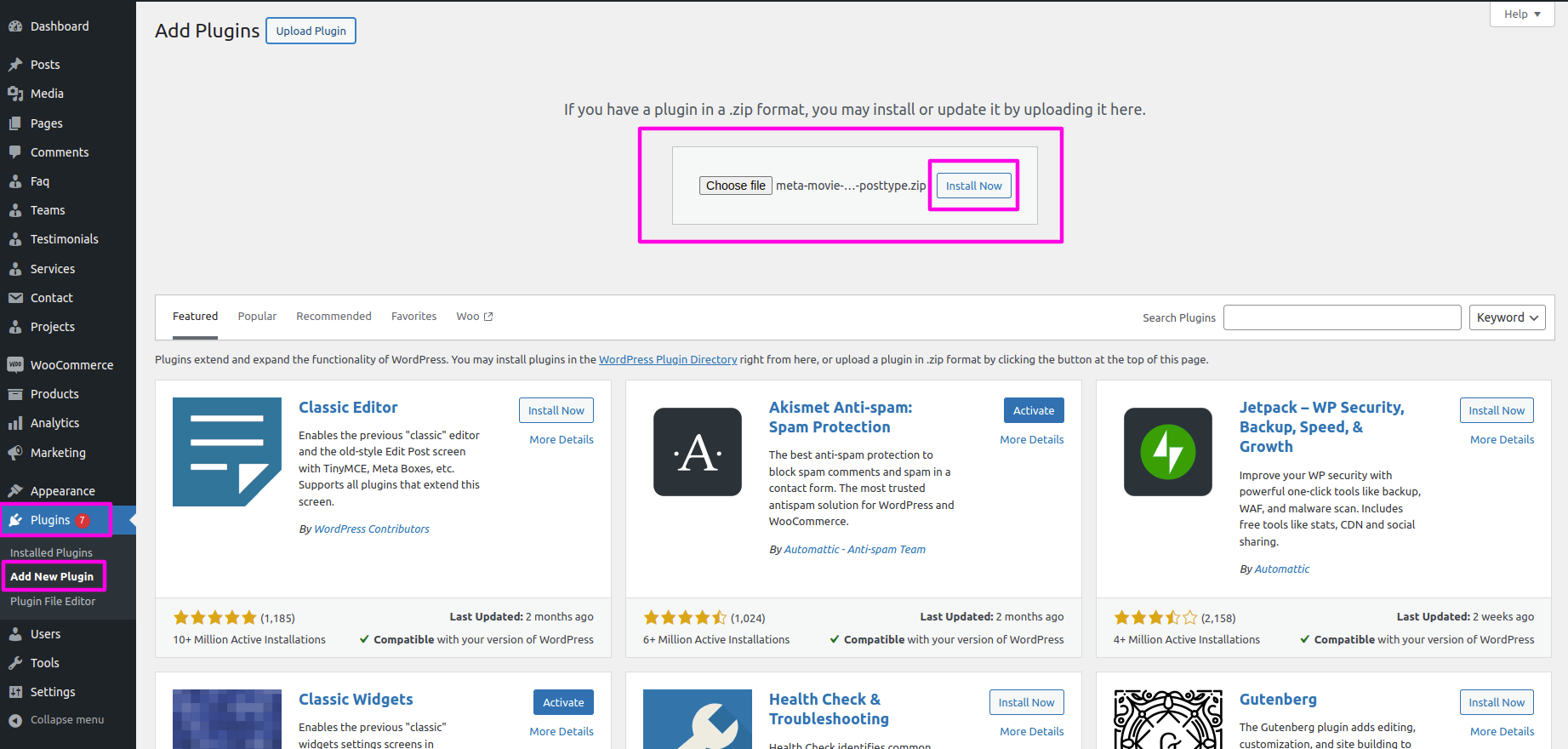Image resolution: width=1568 pixels, height=749 pixels.
Task: Click the Faq sidebar icon
Action: (15, 181)
